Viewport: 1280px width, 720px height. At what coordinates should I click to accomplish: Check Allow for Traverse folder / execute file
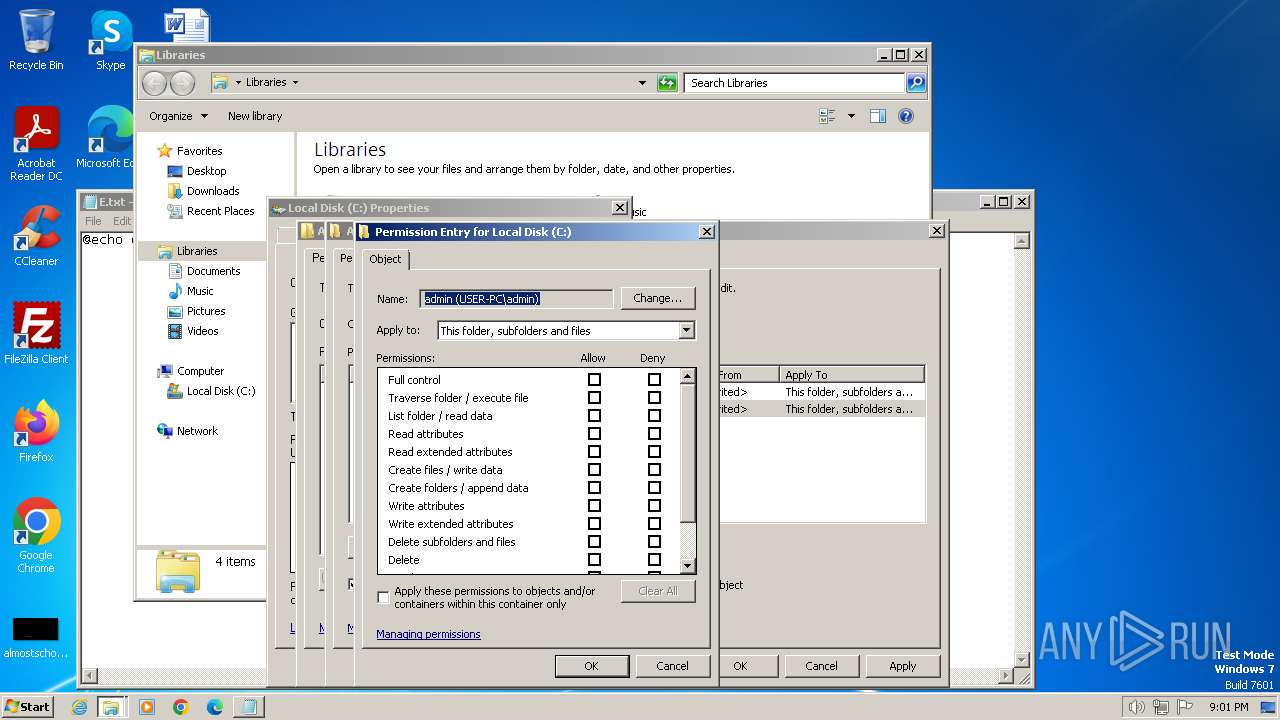click(x=594, y=398)
